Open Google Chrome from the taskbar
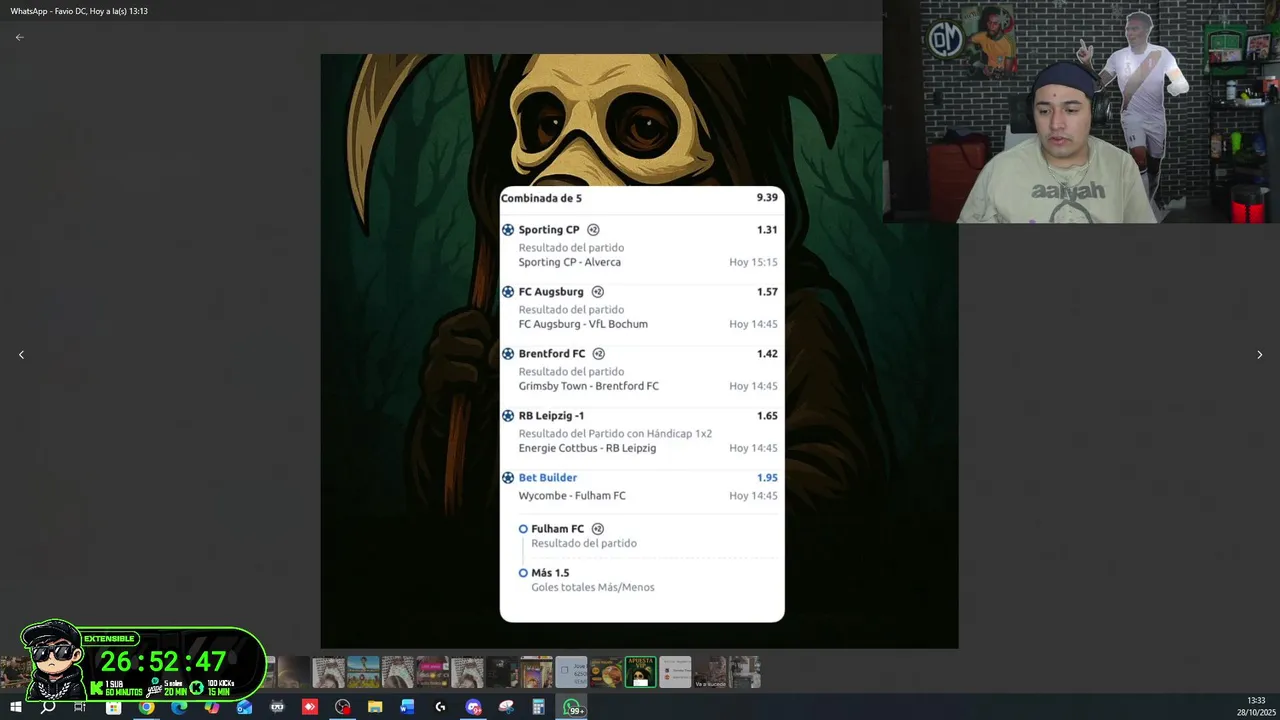This screenshot has width=1280, height=720. click(146, 707)
